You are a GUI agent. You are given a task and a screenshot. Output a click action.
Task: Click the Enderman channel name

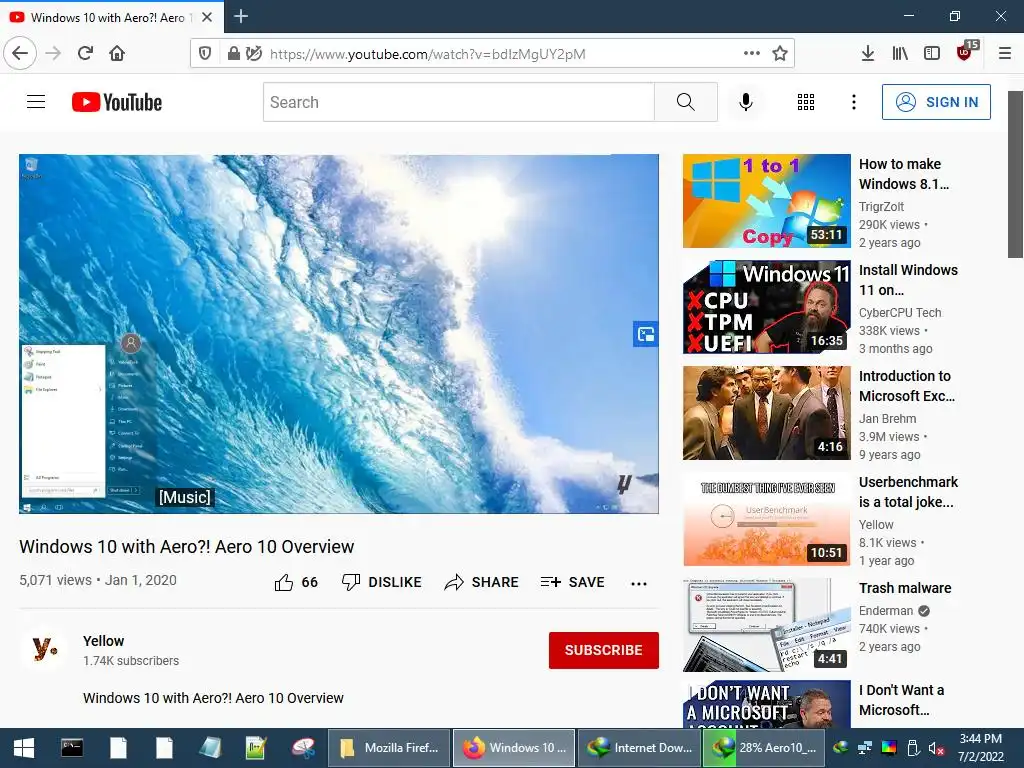pyautogui.click(x=886, y=611)
